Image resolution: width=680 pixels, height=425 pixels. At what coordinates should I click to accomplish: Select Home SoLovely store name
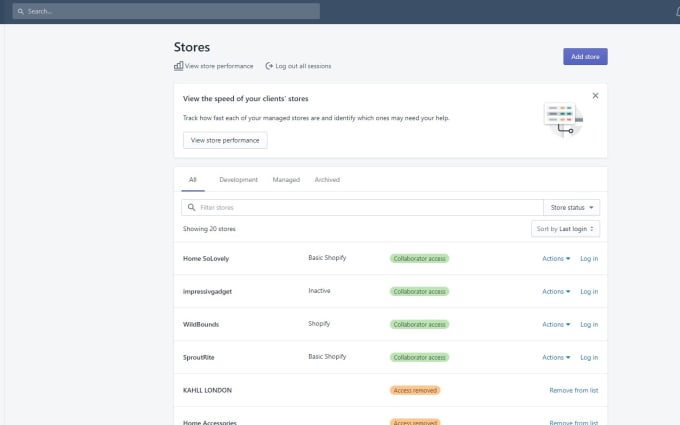point(206,258)
